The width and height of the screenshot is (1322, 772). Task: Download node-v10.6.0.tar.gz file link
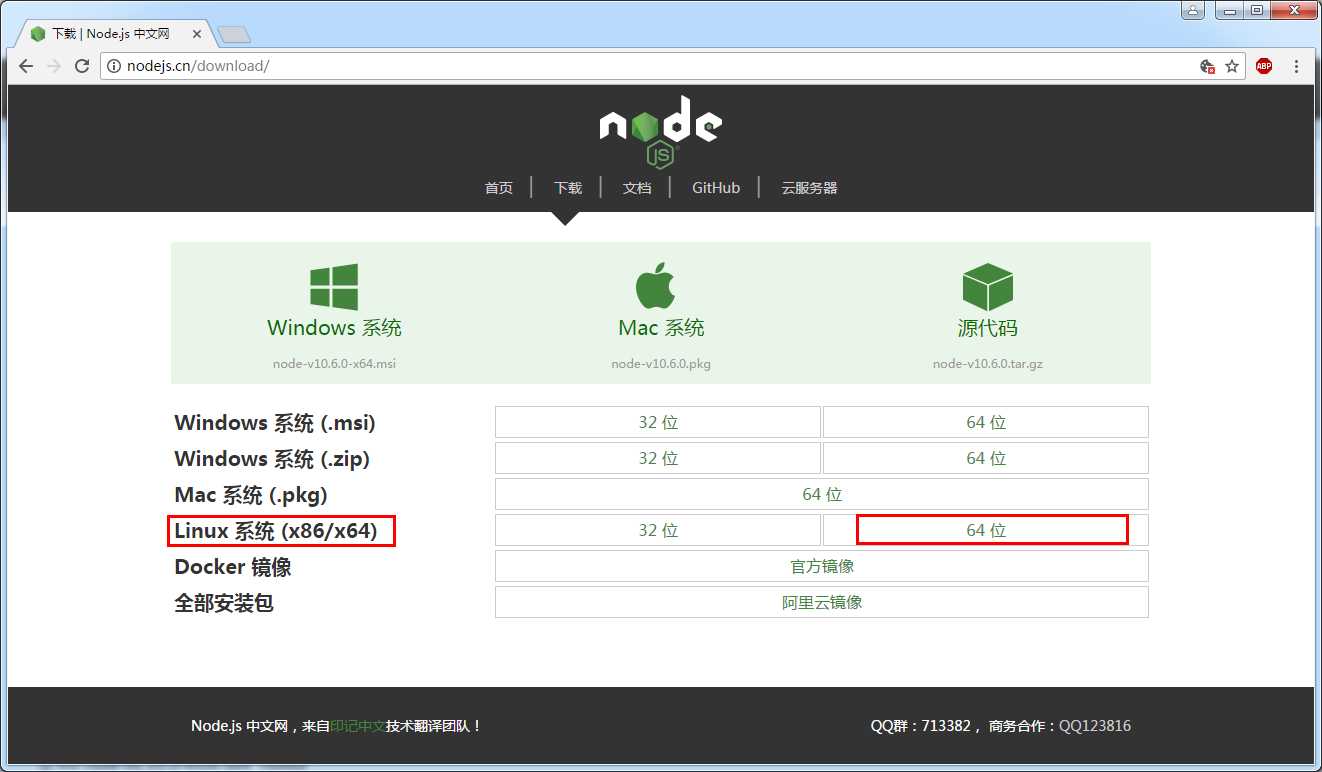click(x=987, y=364)
